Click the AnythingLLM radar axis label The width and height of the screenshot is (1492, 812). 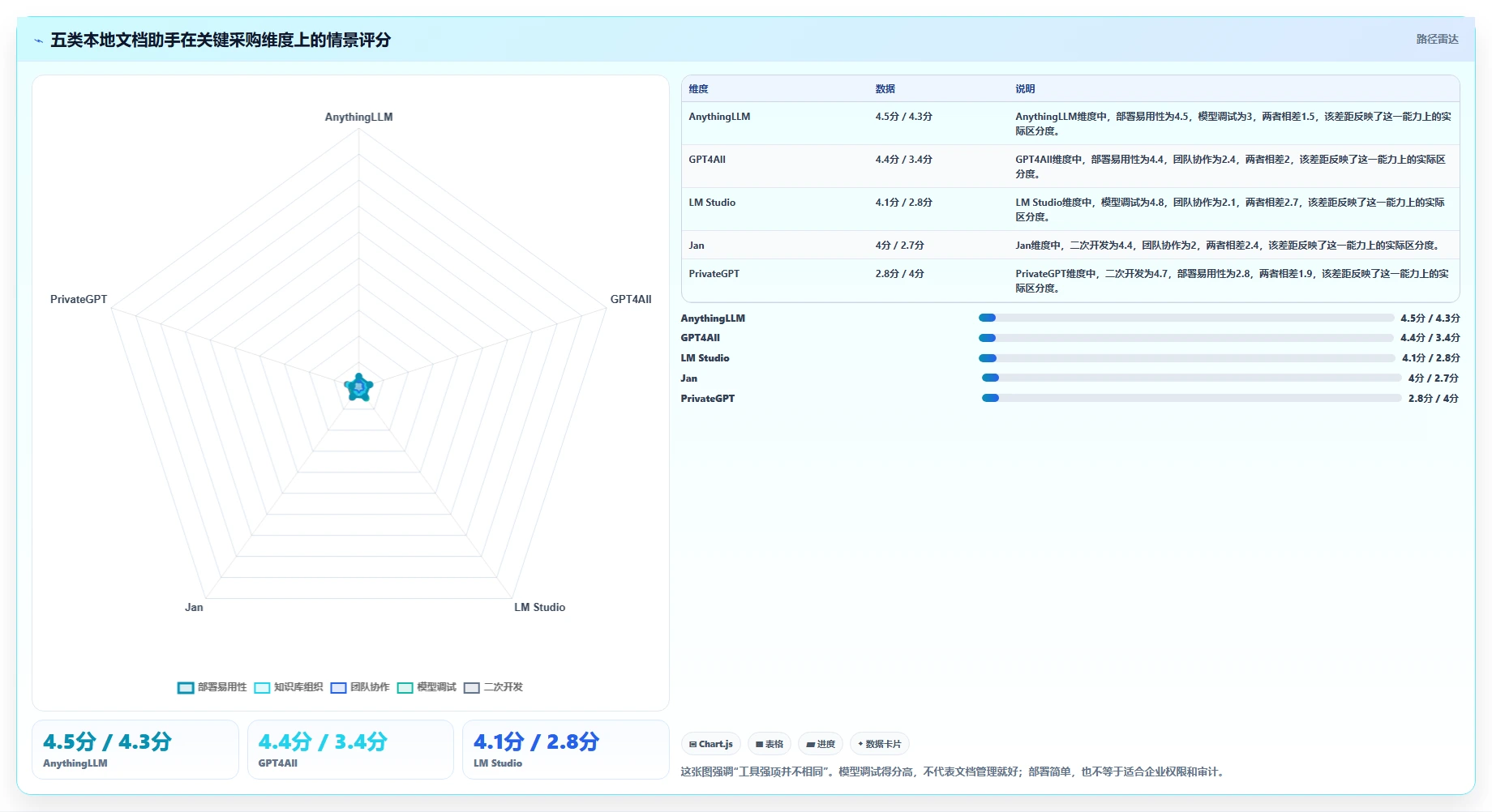click(358, 117)
